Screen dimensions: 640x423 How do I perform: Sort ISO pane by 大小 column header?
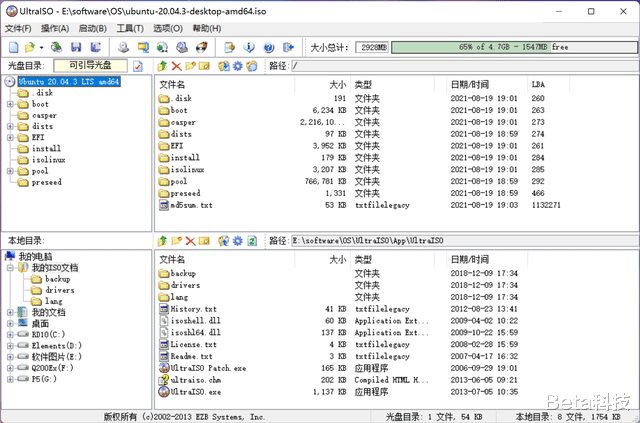pos(322,85)
